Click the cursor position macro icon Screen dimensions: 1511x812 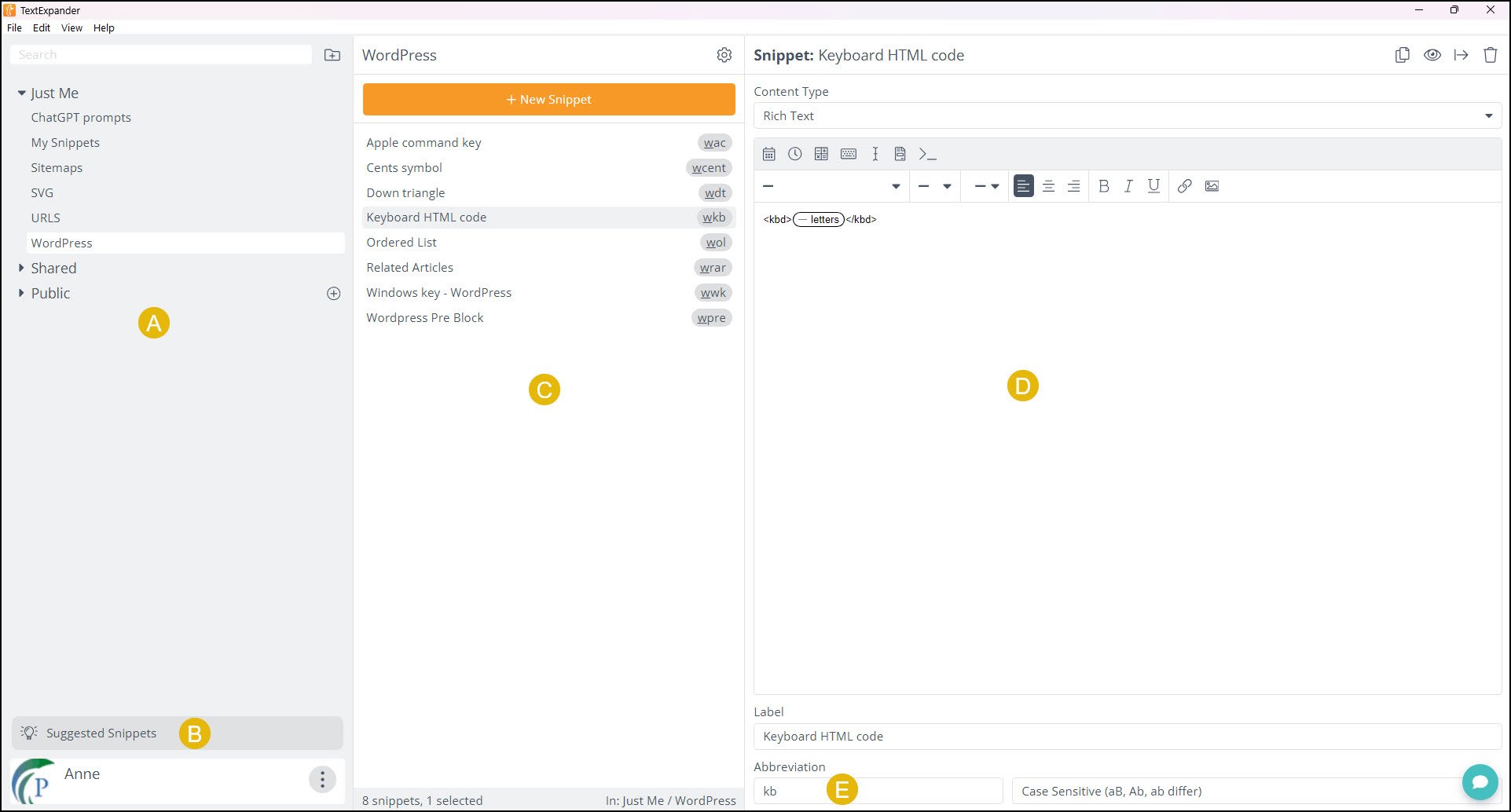tap(875, 154)
